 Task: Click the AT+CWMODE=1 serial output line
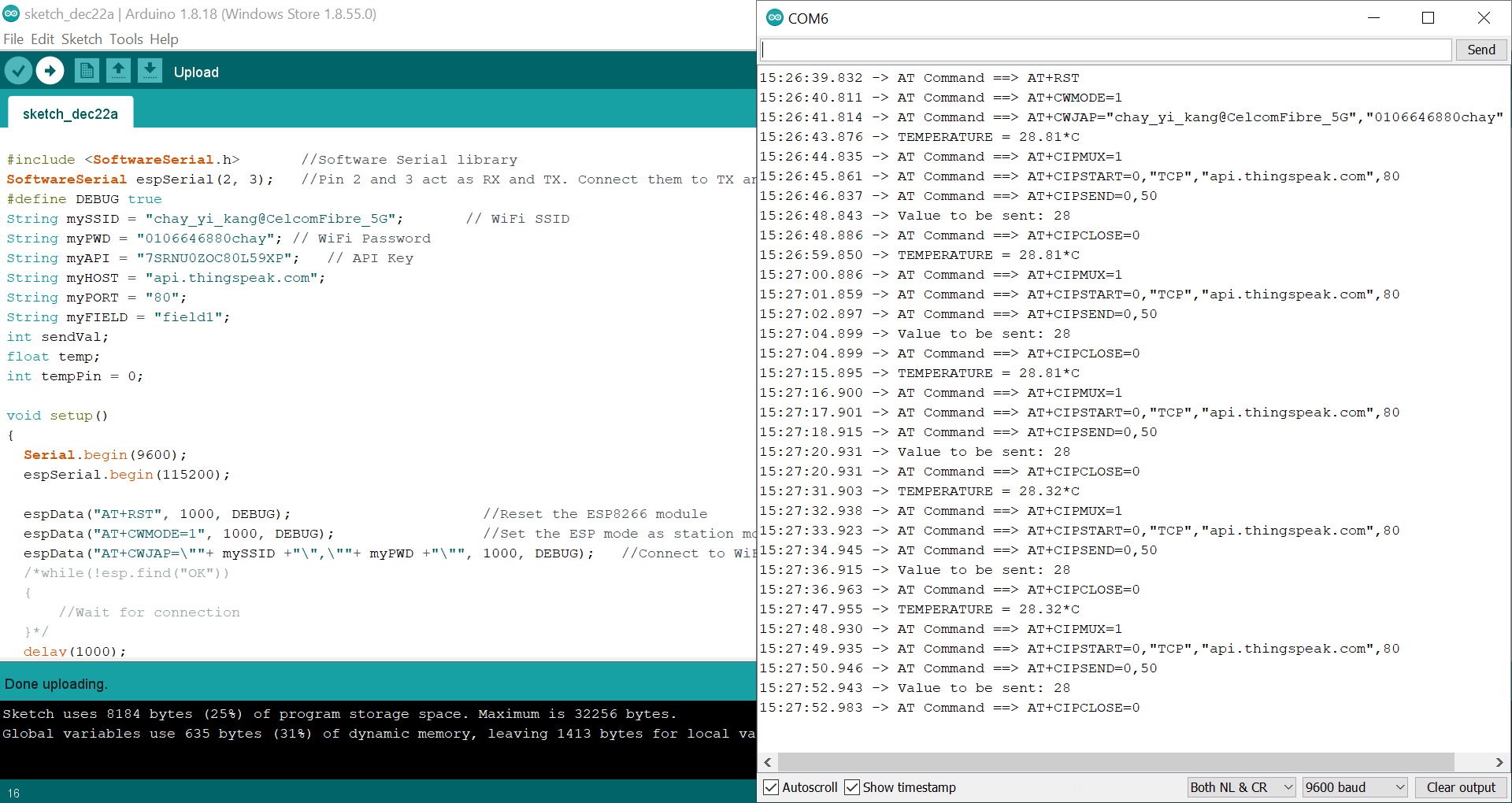point(940,98)
